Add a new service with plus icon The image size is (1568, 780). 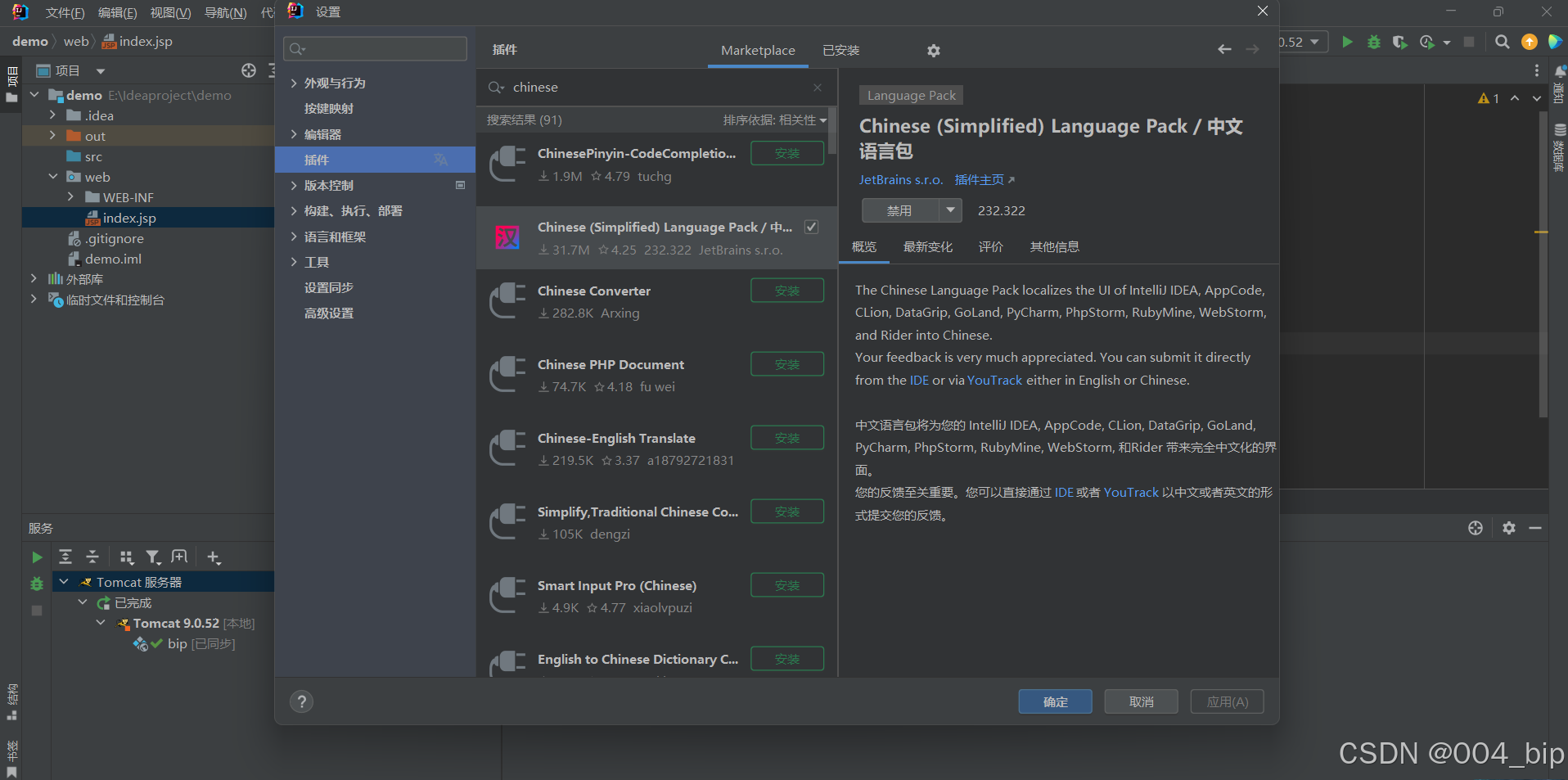pyautogui.click(x=214, y=557)
